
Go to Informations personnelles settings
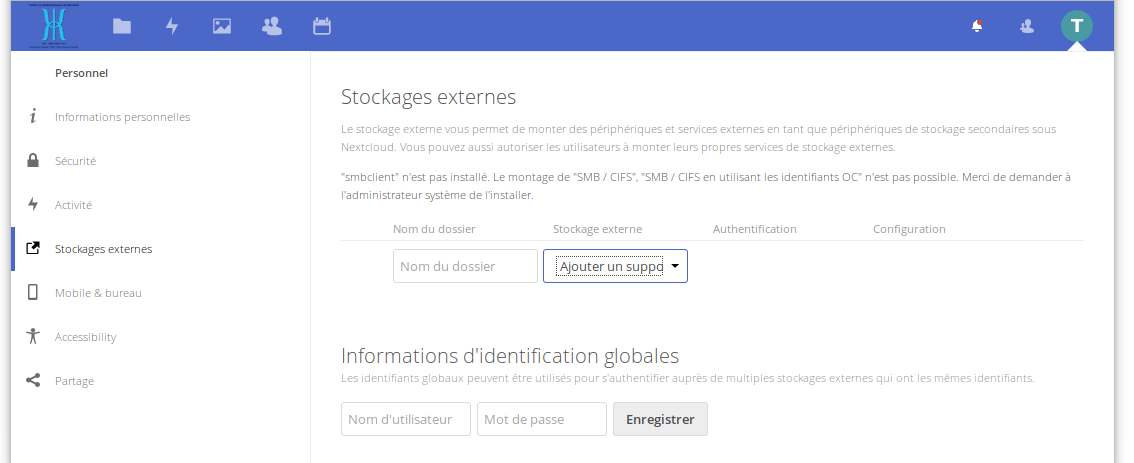point(122,117)
